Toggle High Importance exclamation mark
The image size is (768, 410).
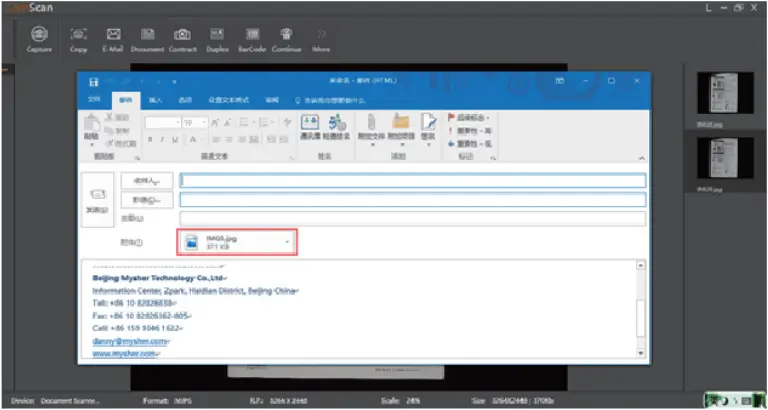click(x=451, y=131)
